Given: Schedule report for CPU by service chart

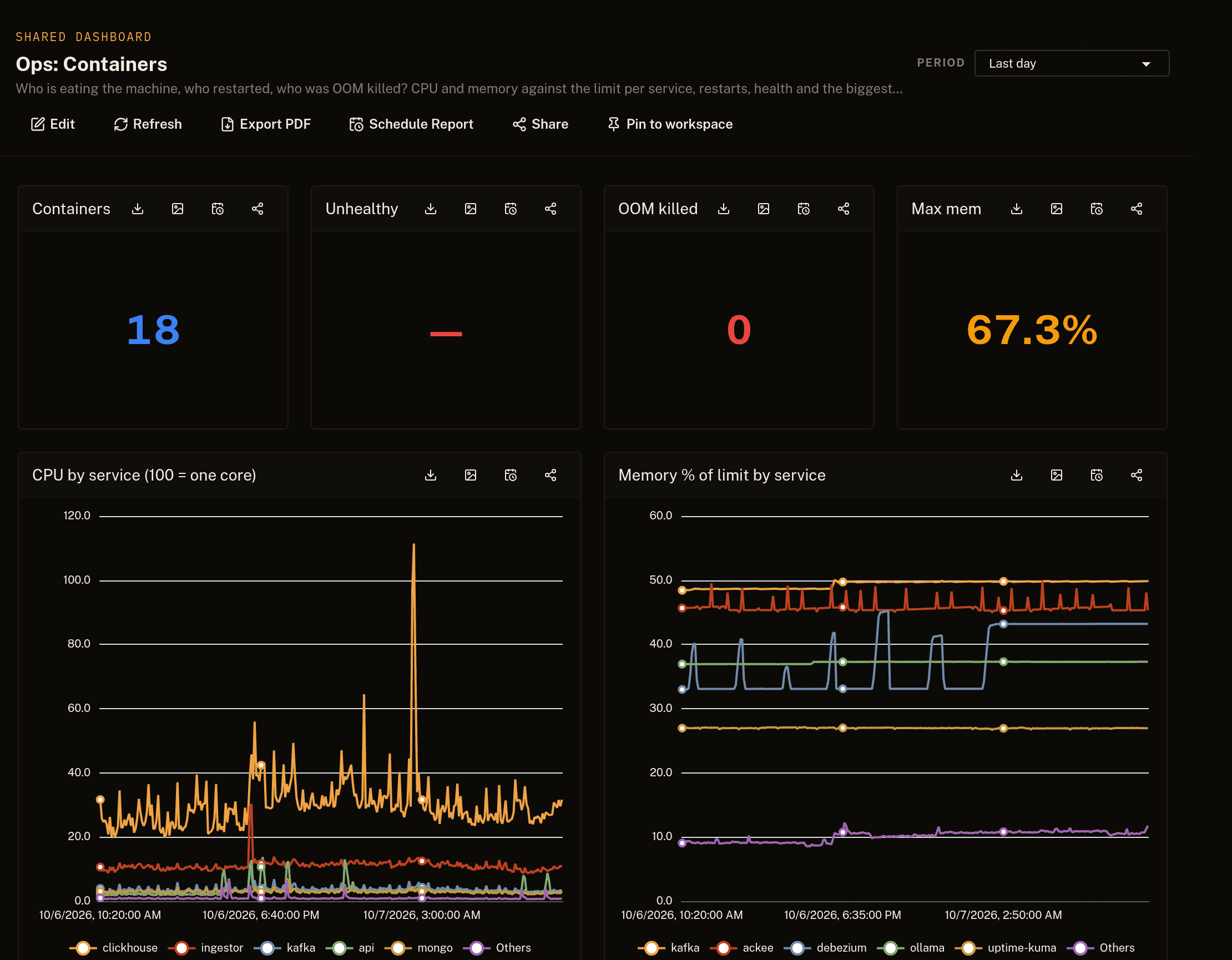Looking at the screenshot, I should pos(511,475).
